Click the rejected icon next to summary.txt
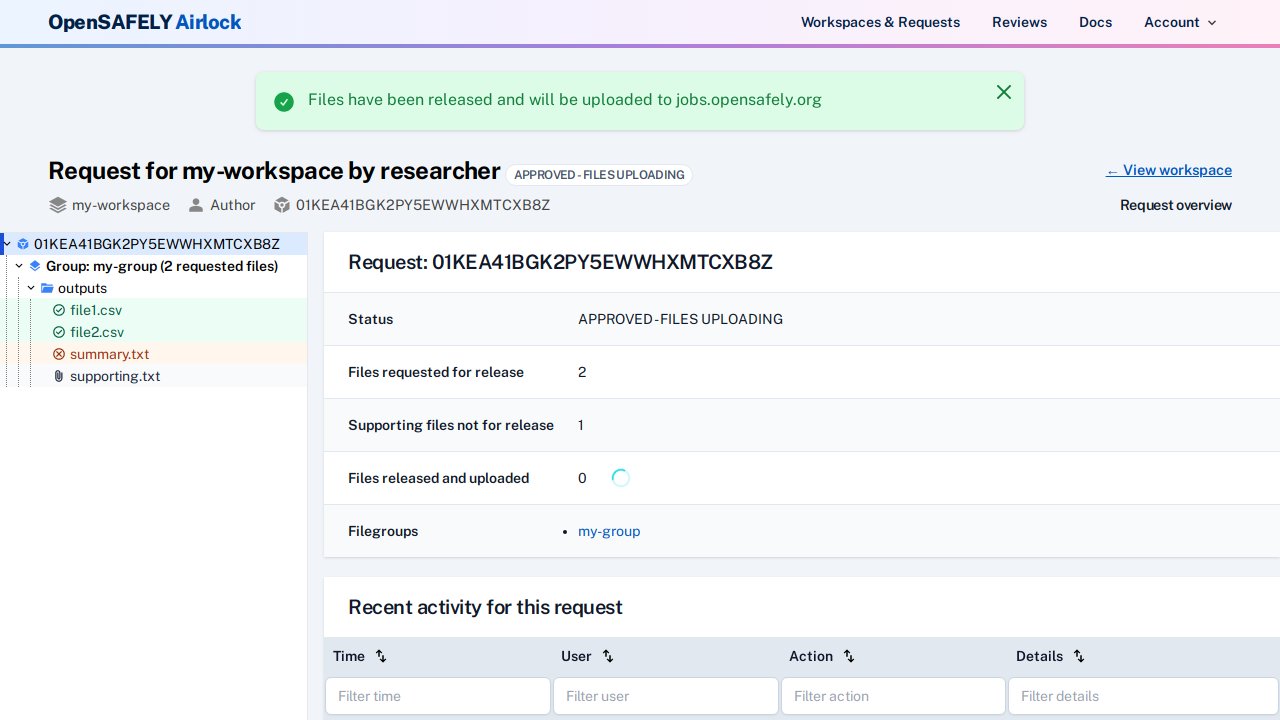The image size is (1280, 720). point(59,354)
